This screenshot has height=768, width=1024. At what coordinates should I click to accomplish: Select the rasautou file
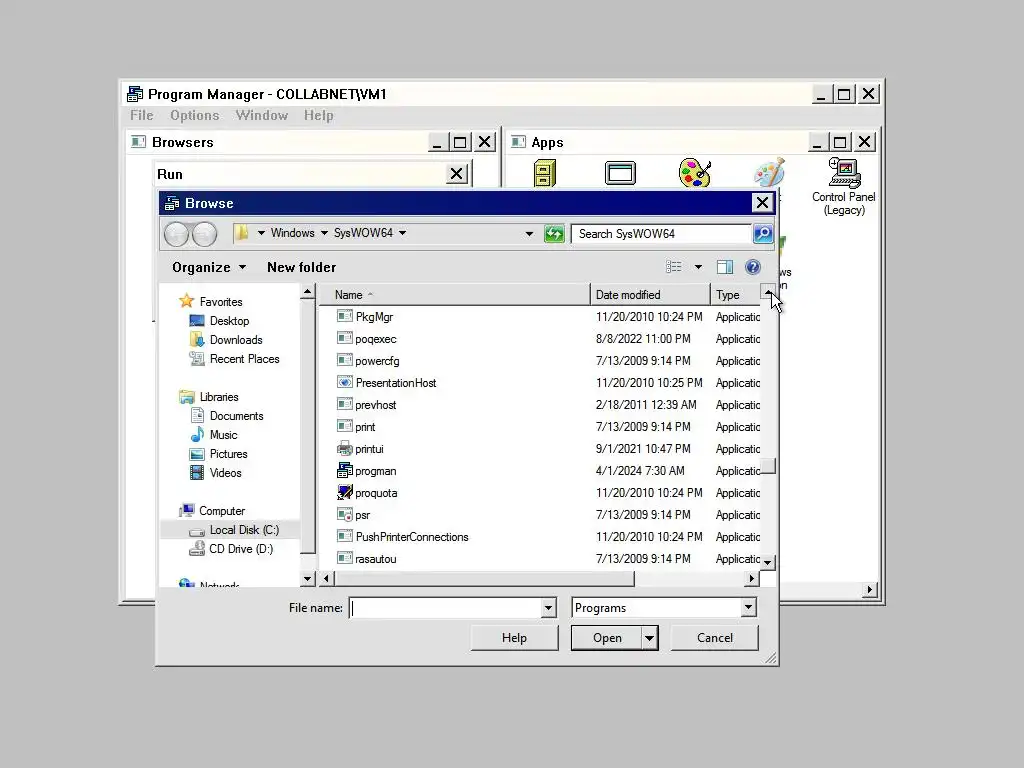click(366, 559)
